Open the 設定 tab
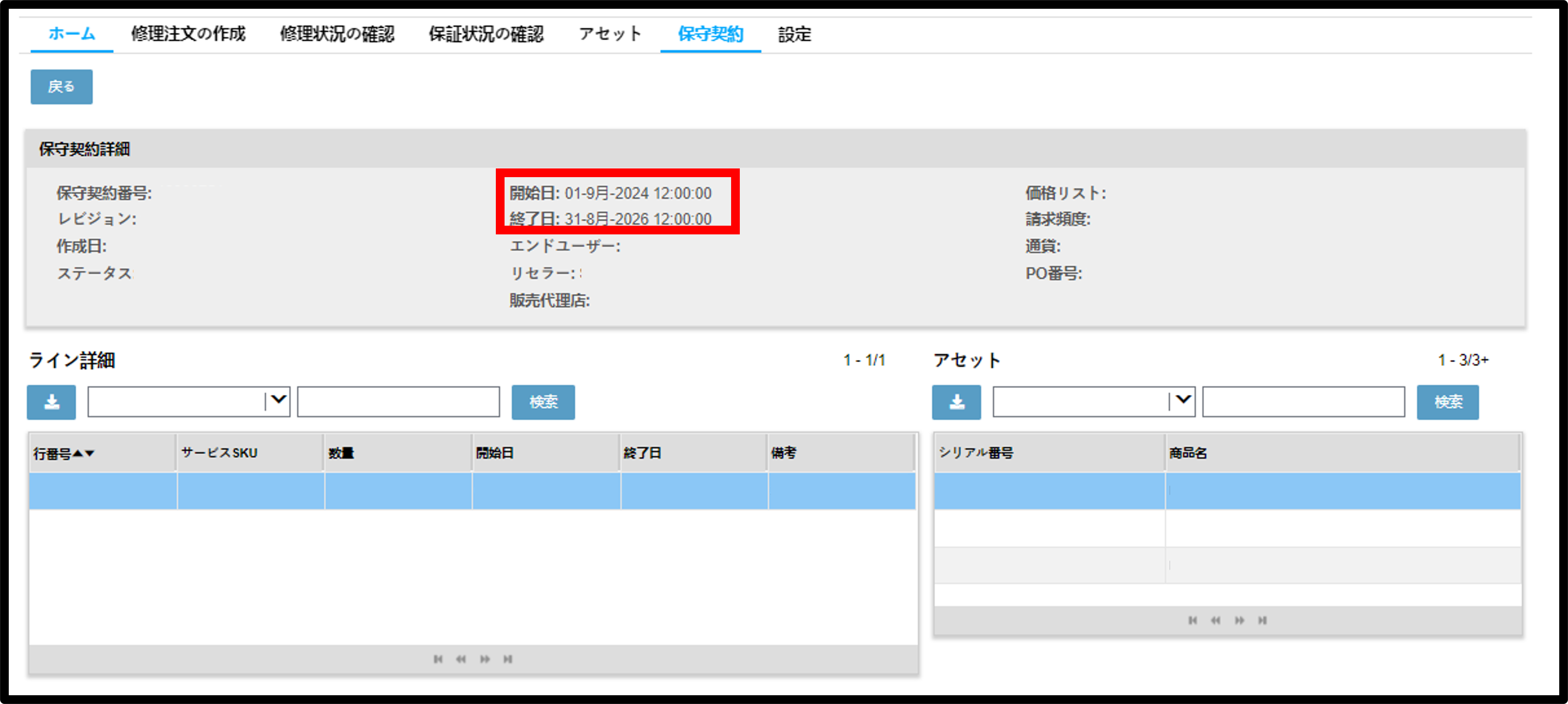 coord(794,34)
